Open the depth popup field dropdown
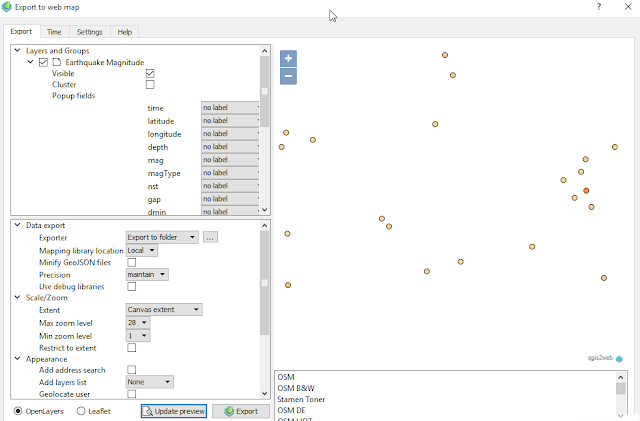Viewport: 640px width, 421px height. pos(230,147)
